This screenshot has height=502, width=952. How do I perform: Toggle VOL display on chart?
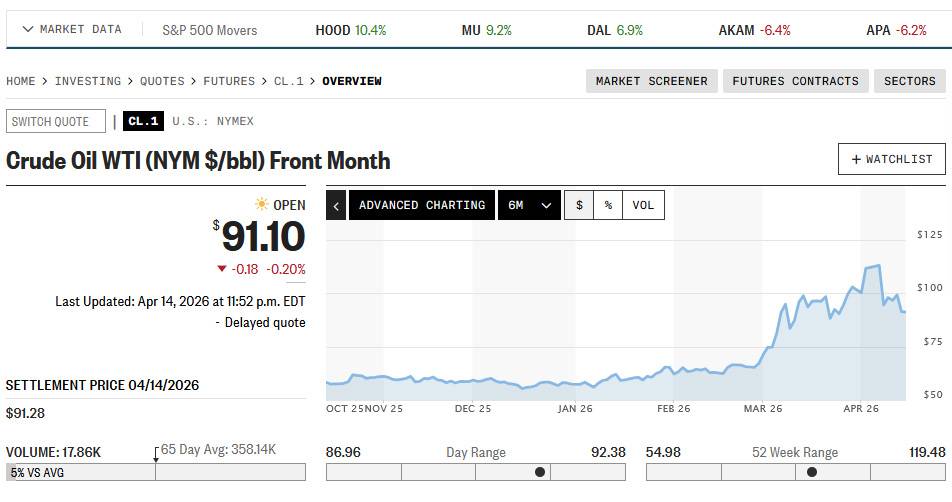point(644,205)
